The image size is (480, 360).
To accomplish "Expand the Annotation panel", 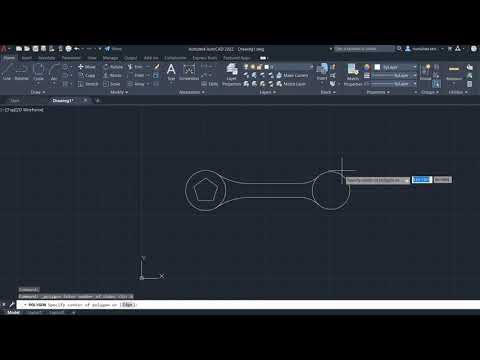I will coord(192,92).
